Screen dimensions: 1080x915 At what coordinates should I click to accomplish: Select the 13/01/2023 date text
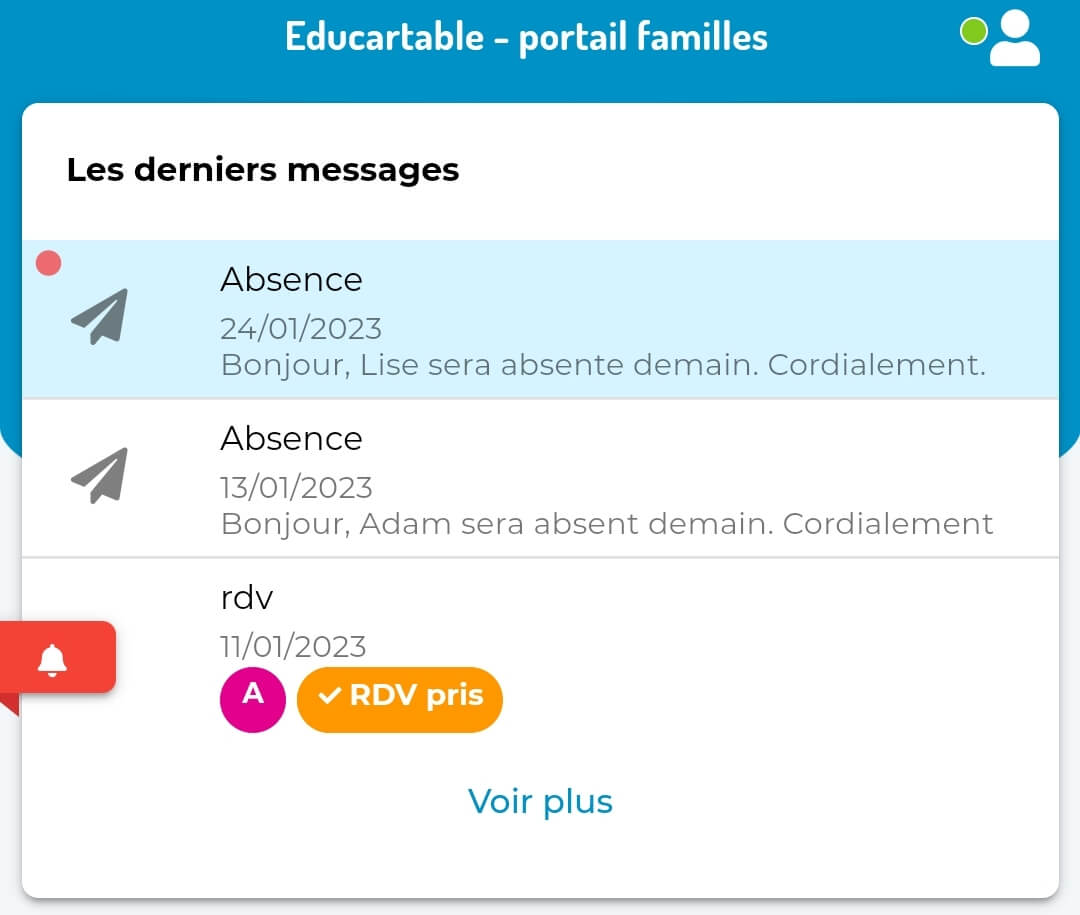coord(296,488)
